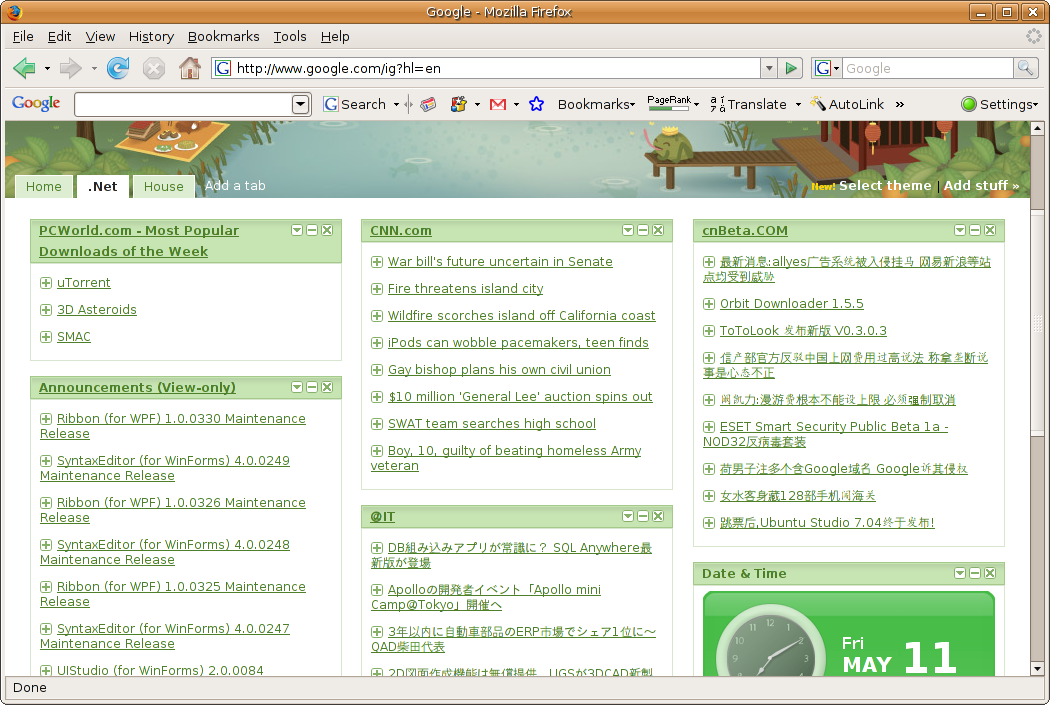Expand "SWAT team searches high school" plus icon

tap(377, 424)
